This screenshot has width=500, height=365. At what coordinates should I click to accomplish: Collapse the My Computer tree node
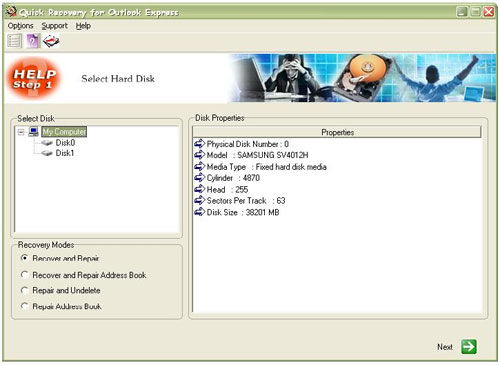[x=21, y=132]
